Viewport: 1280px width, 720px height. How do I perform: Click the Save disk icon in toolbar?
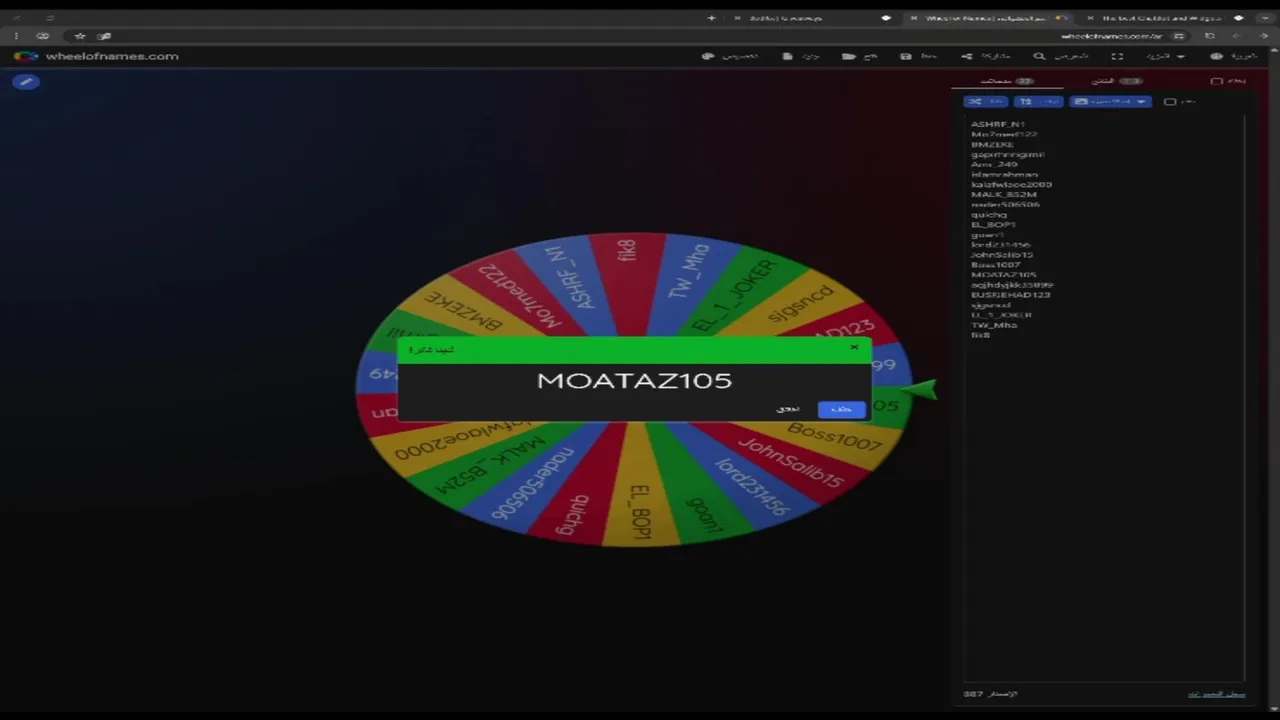click(906, 56)
